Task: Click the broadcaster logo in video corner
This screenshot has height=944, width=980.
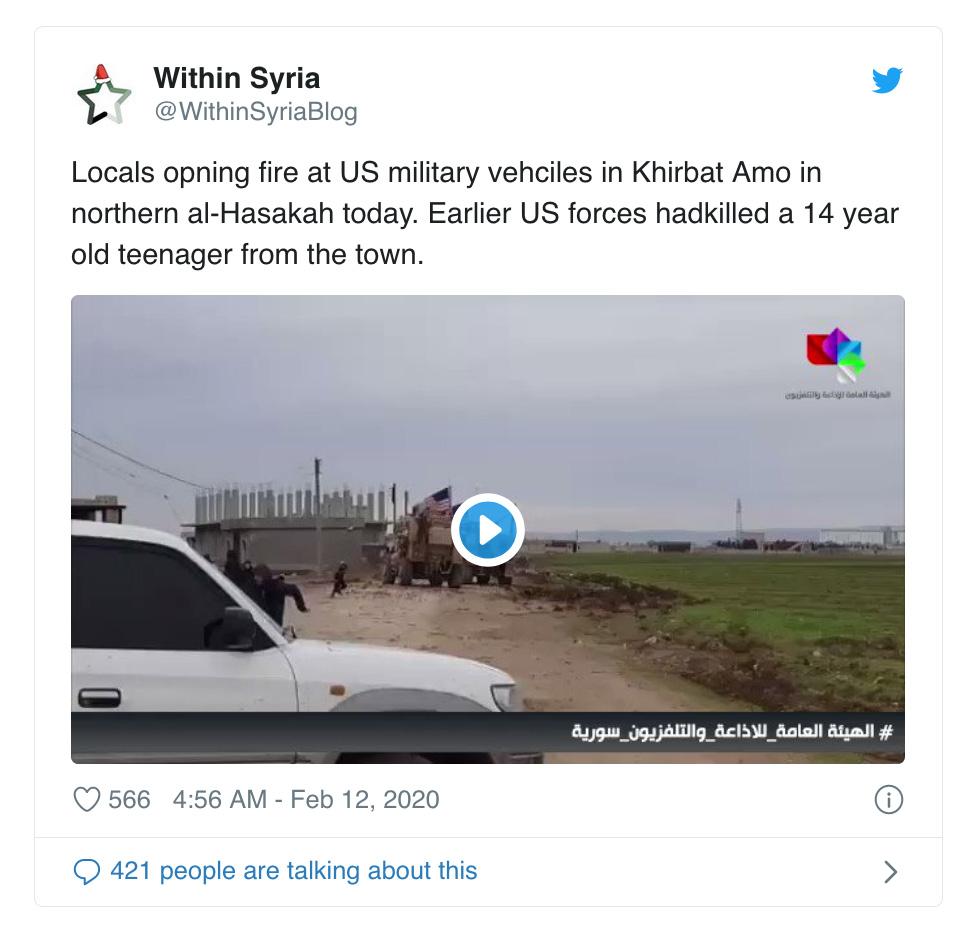Action: 836,354
